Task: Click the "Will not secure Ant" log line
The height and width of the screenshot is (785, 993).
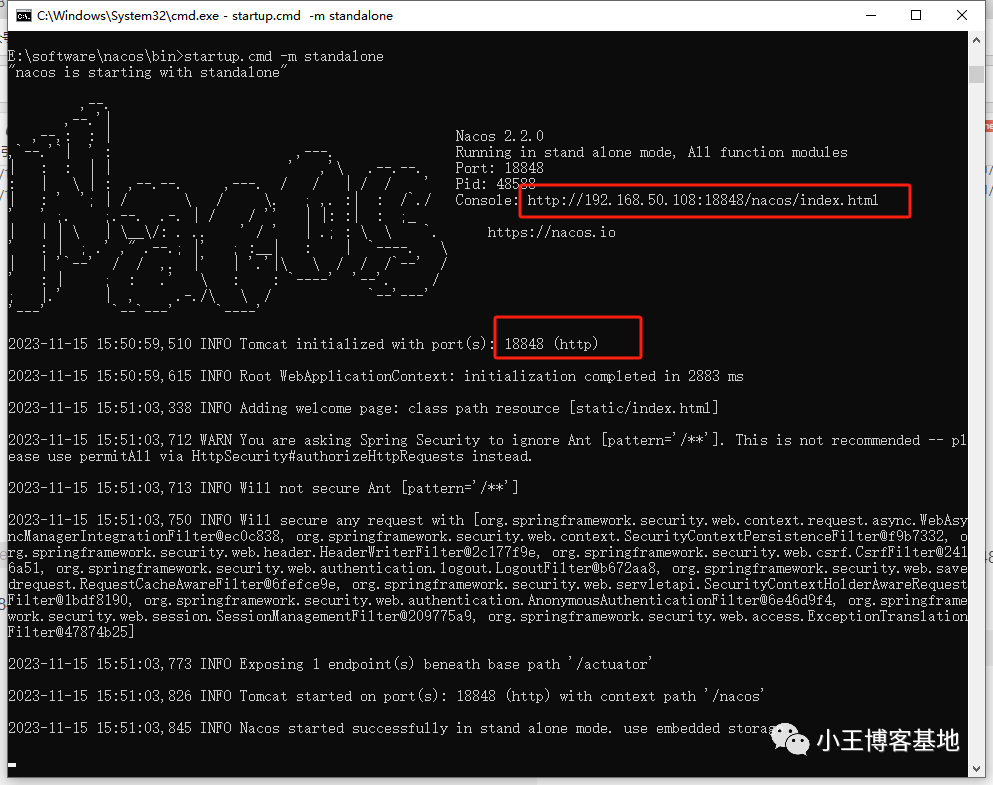Action: [263, 488]
